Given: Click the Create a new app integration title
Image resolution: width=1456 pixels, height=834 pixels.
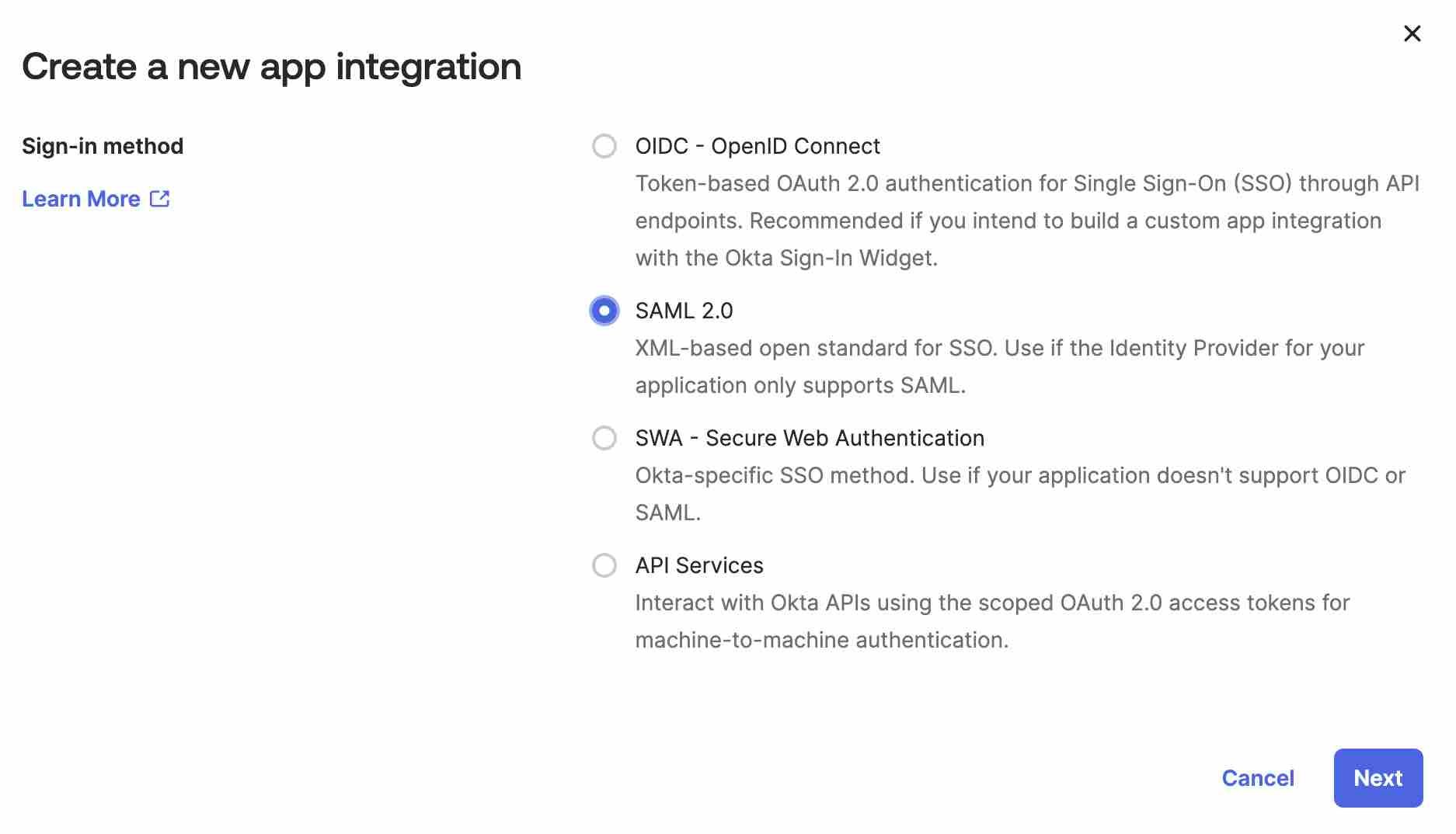Looking at the screenshot, I should tap(273, 67).
